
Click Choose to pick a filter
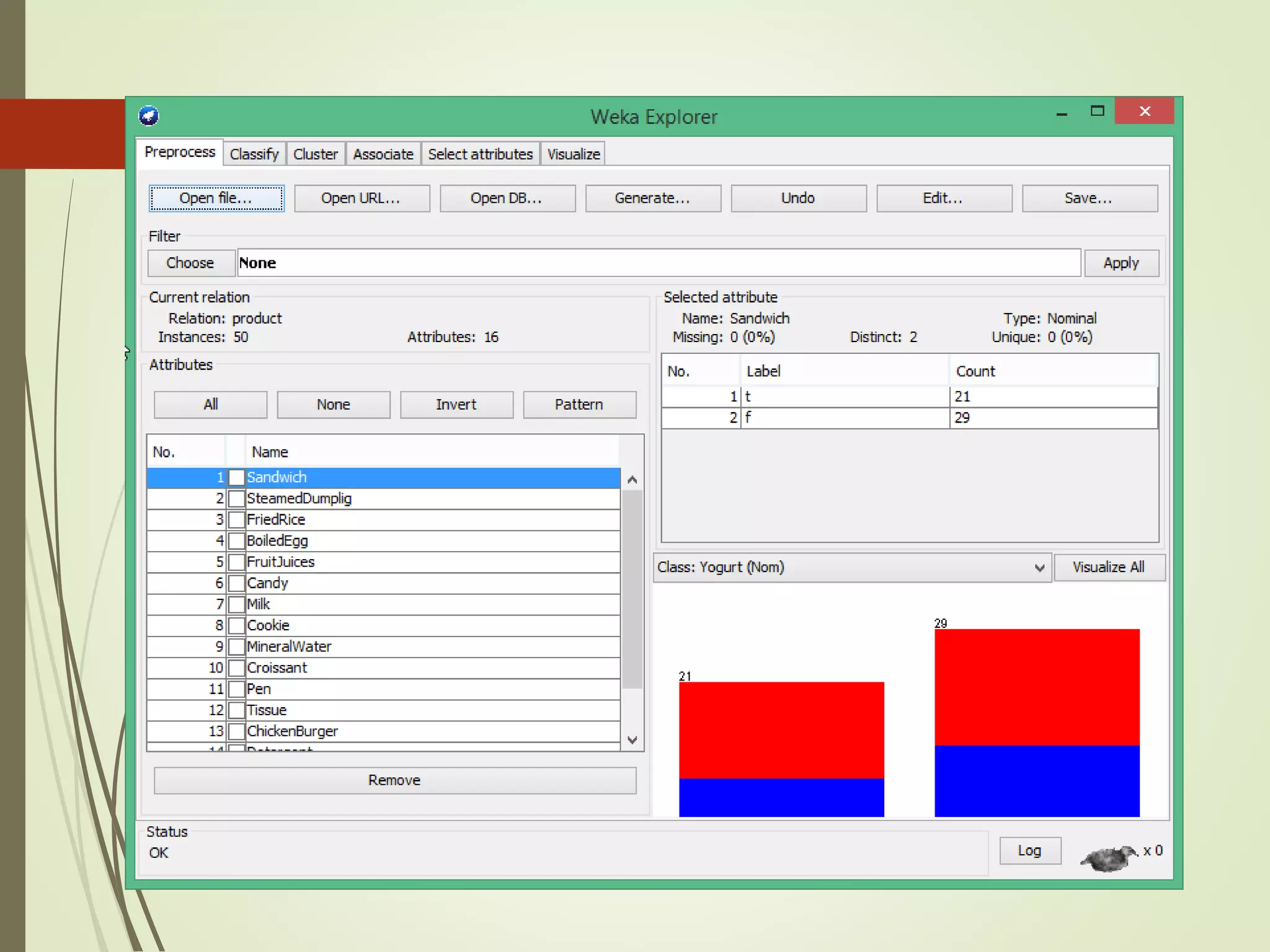190,263
